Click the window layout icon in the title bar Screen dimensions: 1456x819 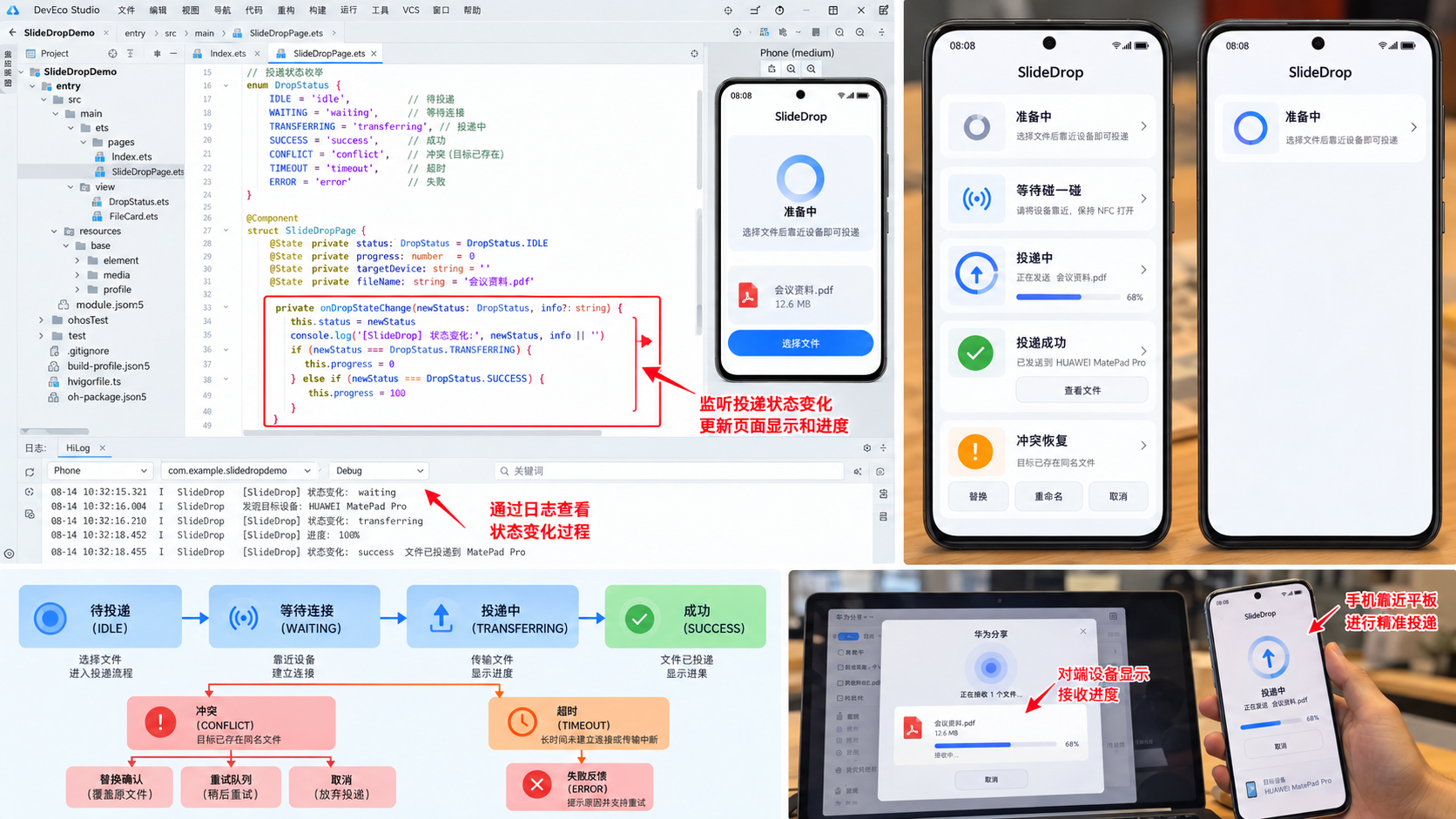[833, 10]
